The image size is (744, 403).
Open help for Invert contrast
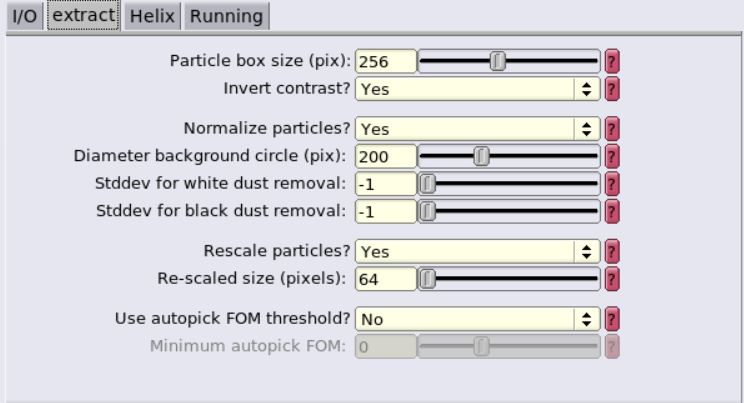pyautogui.click(x=612, y=89)
